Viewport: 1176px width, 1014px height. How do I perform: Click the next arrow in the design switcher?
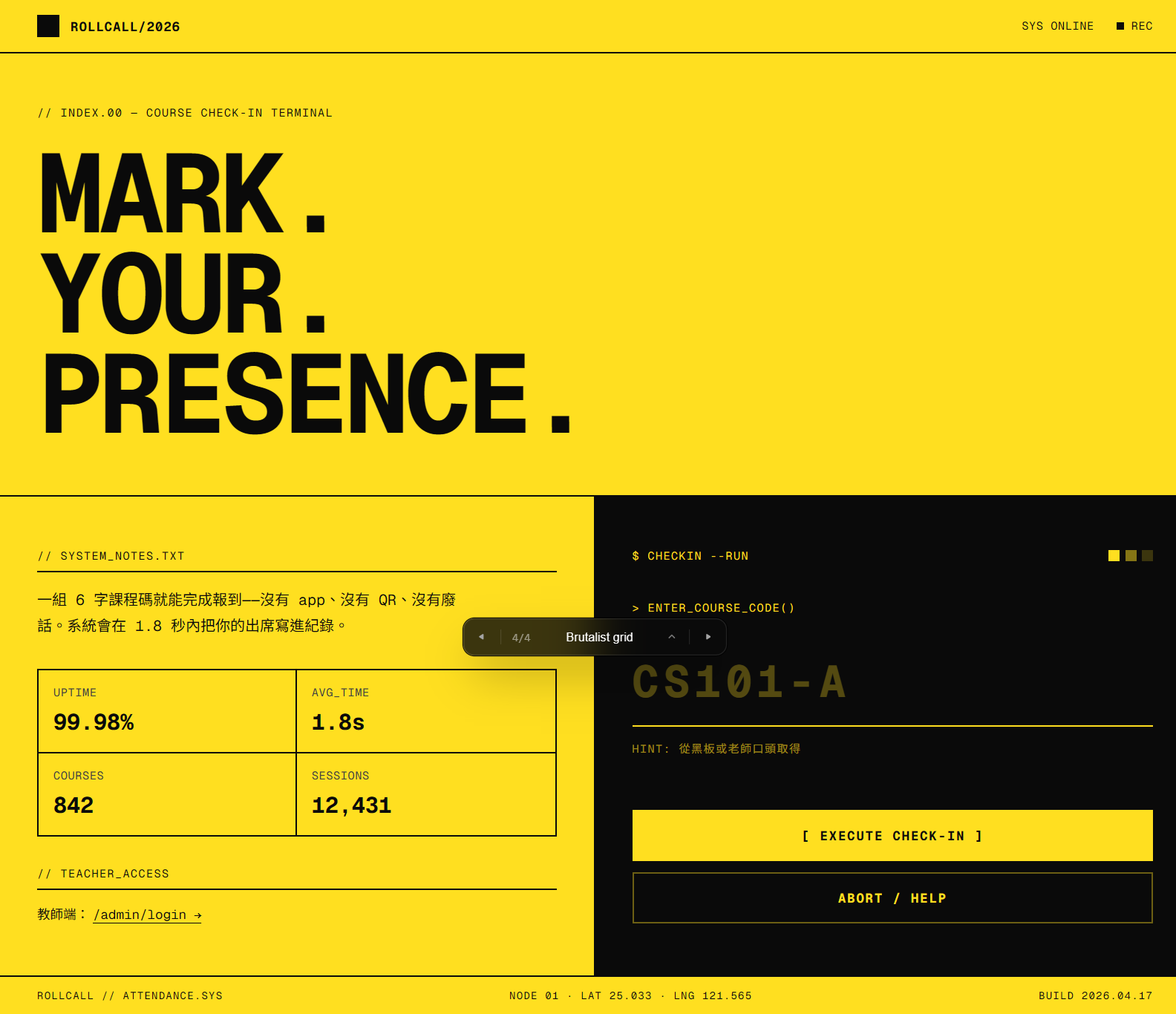coord(708,637)
